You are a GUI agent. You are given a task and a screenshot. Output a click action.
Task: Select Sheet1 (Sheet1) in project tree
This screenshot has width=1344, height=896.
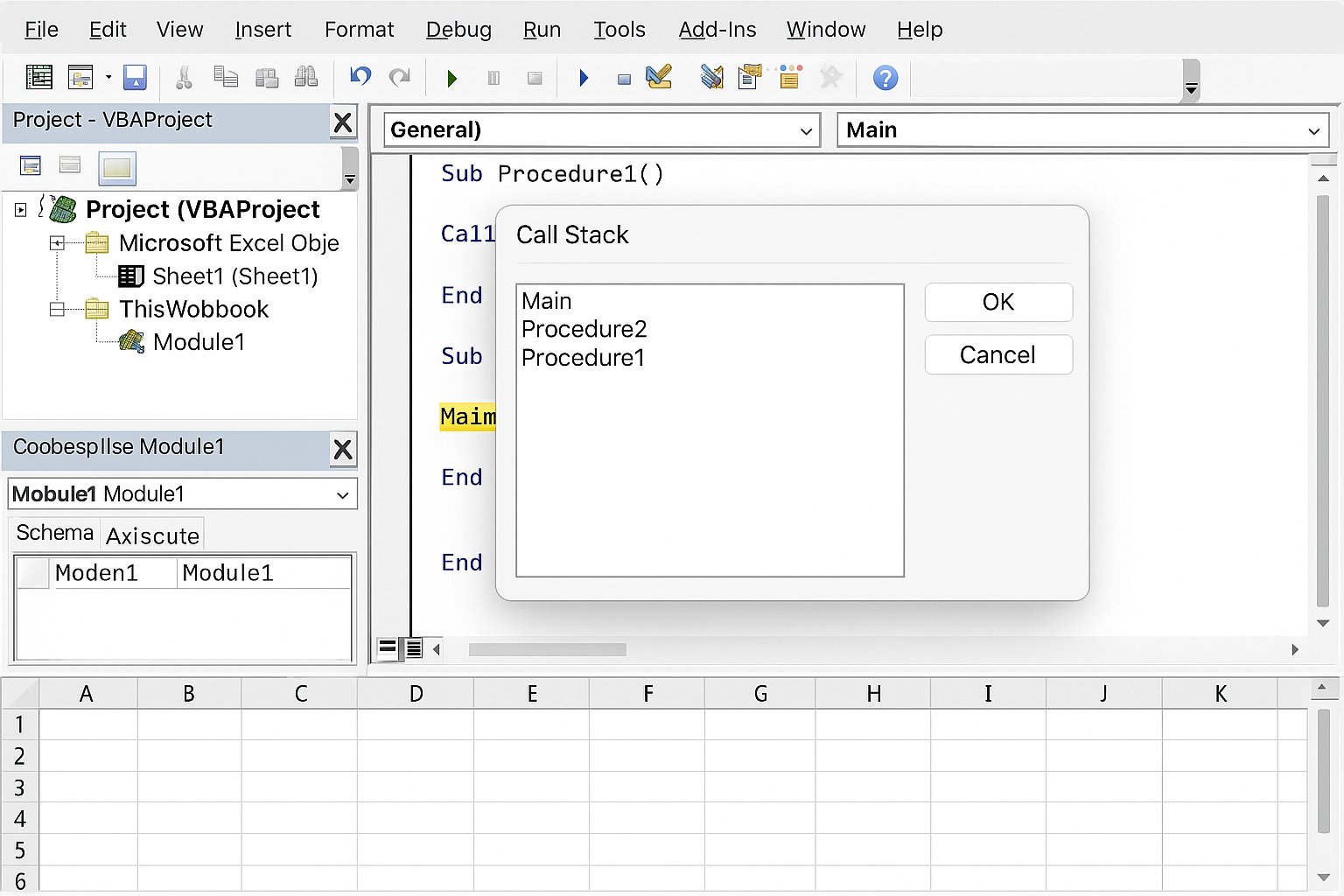coord(234,276)
